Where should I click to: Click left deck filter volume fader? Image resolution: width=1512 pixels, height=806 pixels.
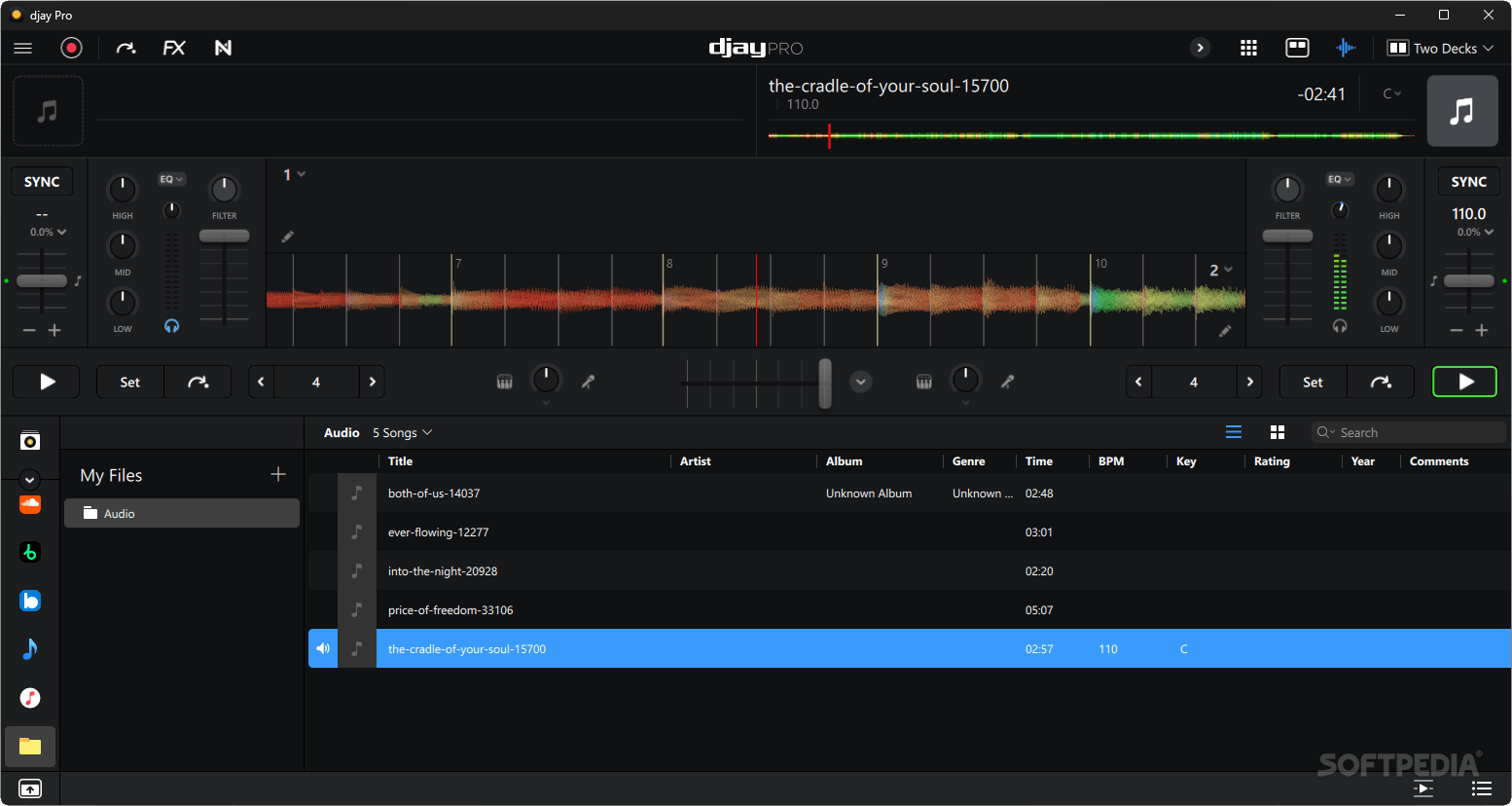coord(225,236)
